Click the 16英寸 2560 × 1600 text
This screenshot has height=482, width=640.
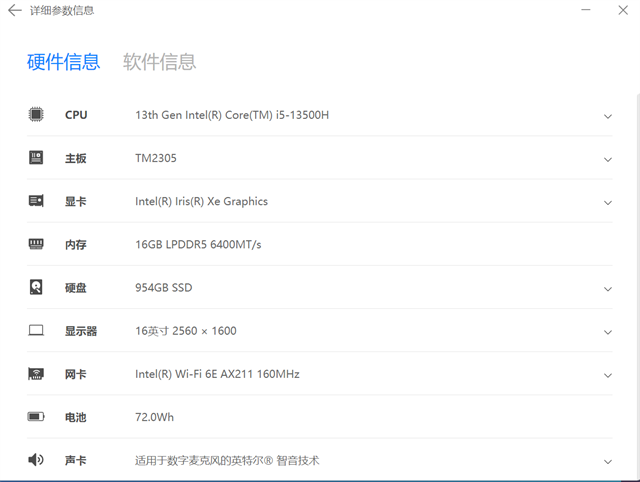point(186,331)
